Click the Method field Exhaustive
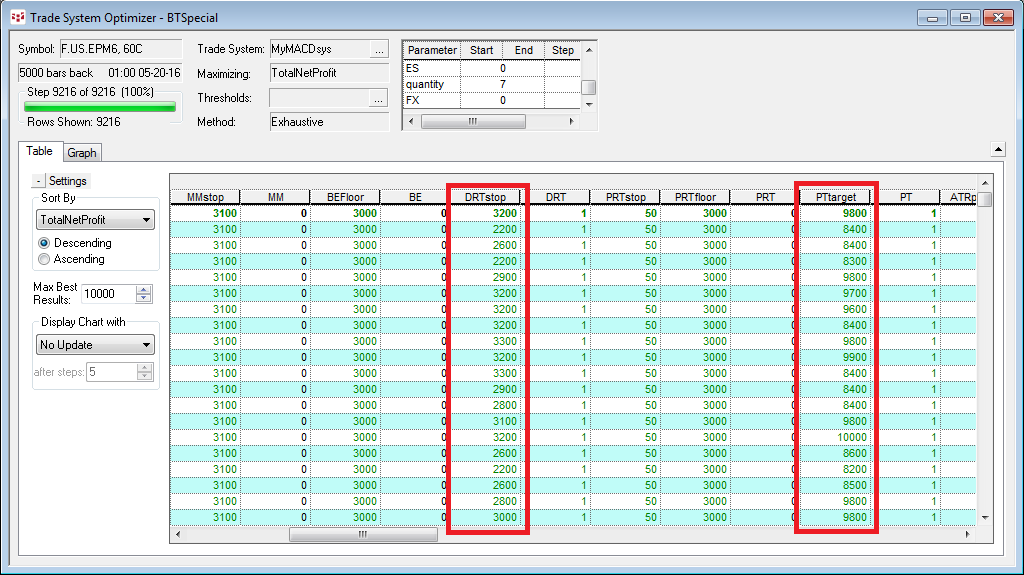1024x575 pixels. 329,122
